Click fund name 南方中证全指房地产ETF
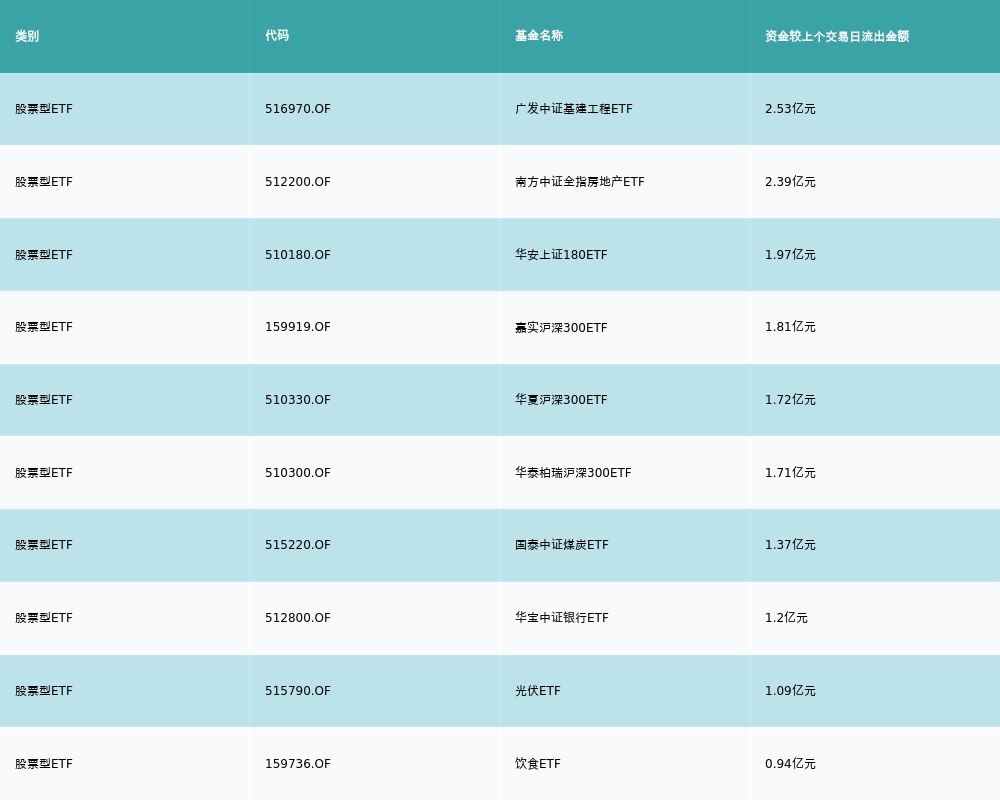 click(580, 182)
